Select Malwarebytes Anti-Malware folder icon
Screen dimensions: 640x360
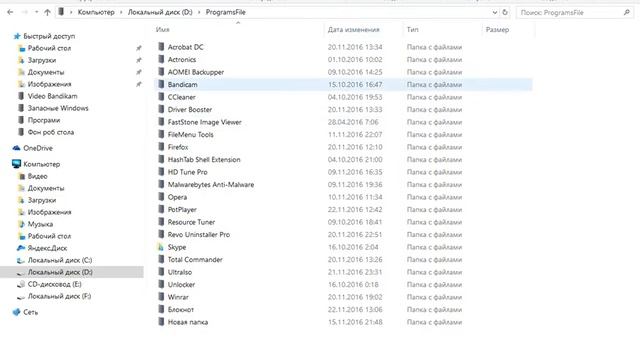(161, 184)
